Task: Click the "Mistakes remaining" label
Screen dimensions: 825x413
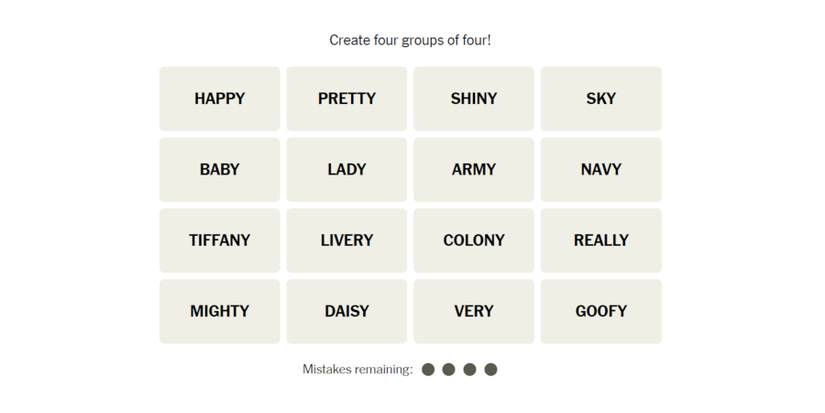Action: coord(357,370)
